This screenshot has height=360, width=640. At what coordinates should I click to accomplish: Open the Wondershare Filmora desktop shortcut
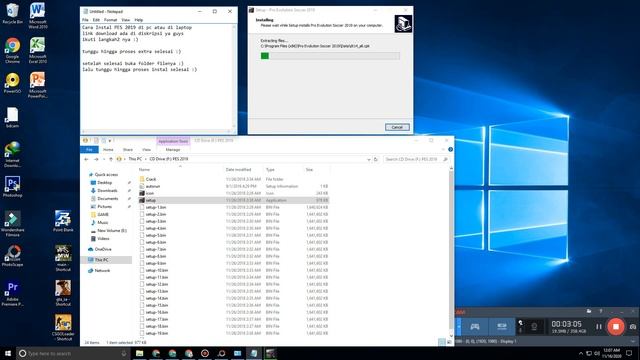(12, 223)
